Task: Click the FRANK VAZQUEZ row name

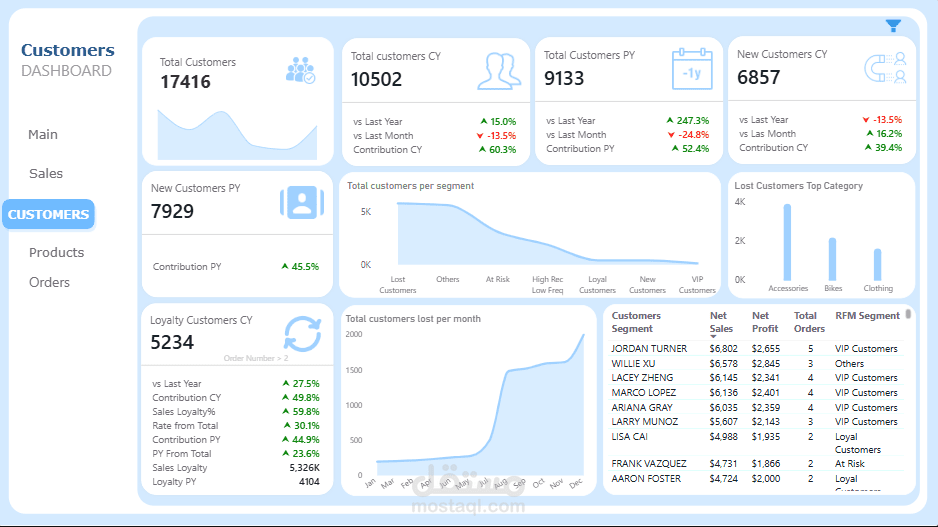Action: (648, 464)
